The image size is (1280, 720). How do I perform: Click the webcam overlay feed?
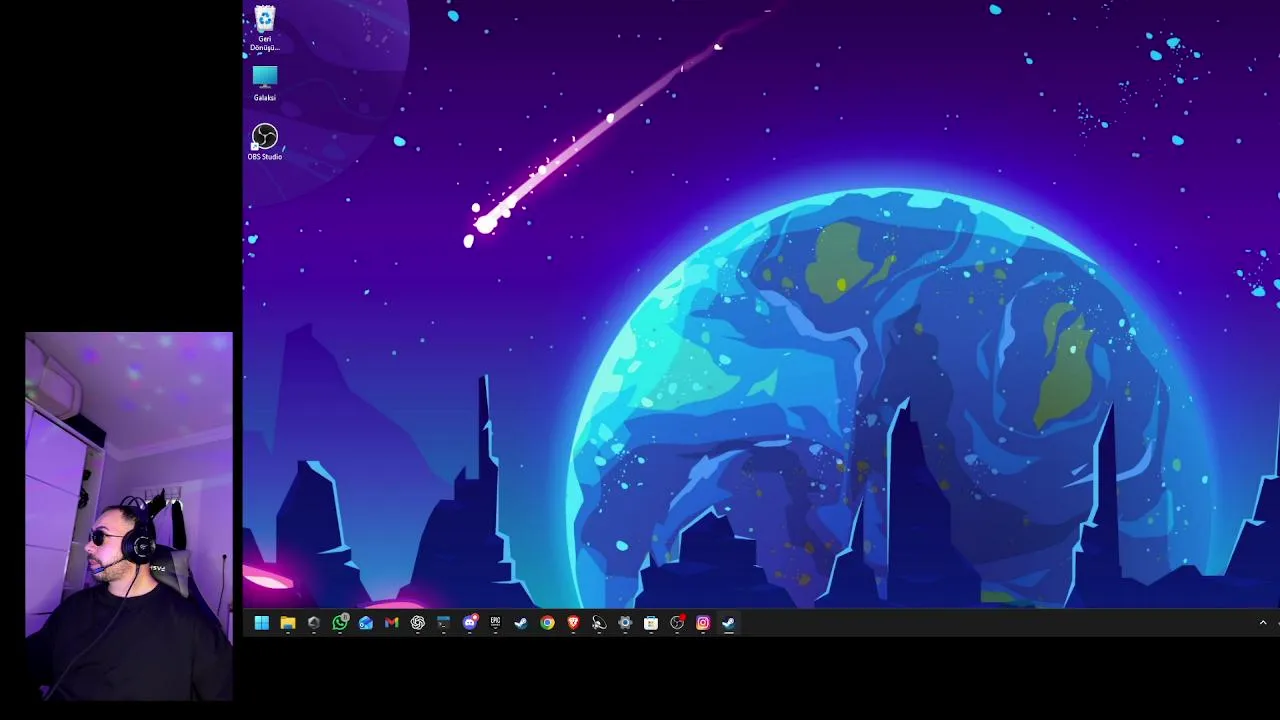click(x=129, y=516)
